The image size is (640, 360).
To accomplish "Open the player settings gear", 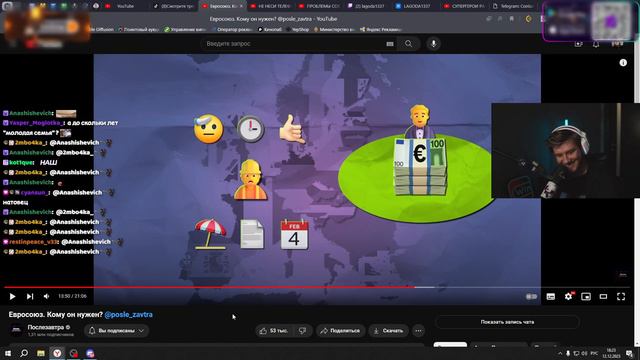I will click(568, 296).
